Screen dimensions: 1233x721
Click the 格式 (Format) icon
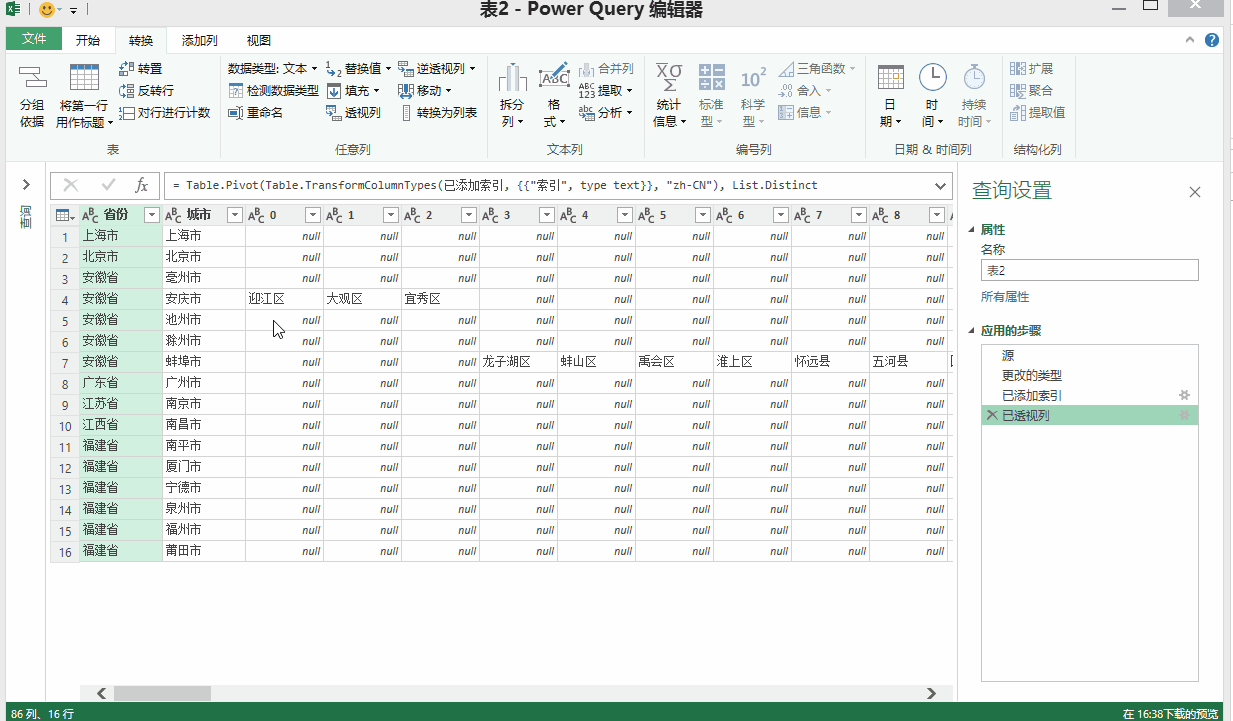[x=554, y=78]
